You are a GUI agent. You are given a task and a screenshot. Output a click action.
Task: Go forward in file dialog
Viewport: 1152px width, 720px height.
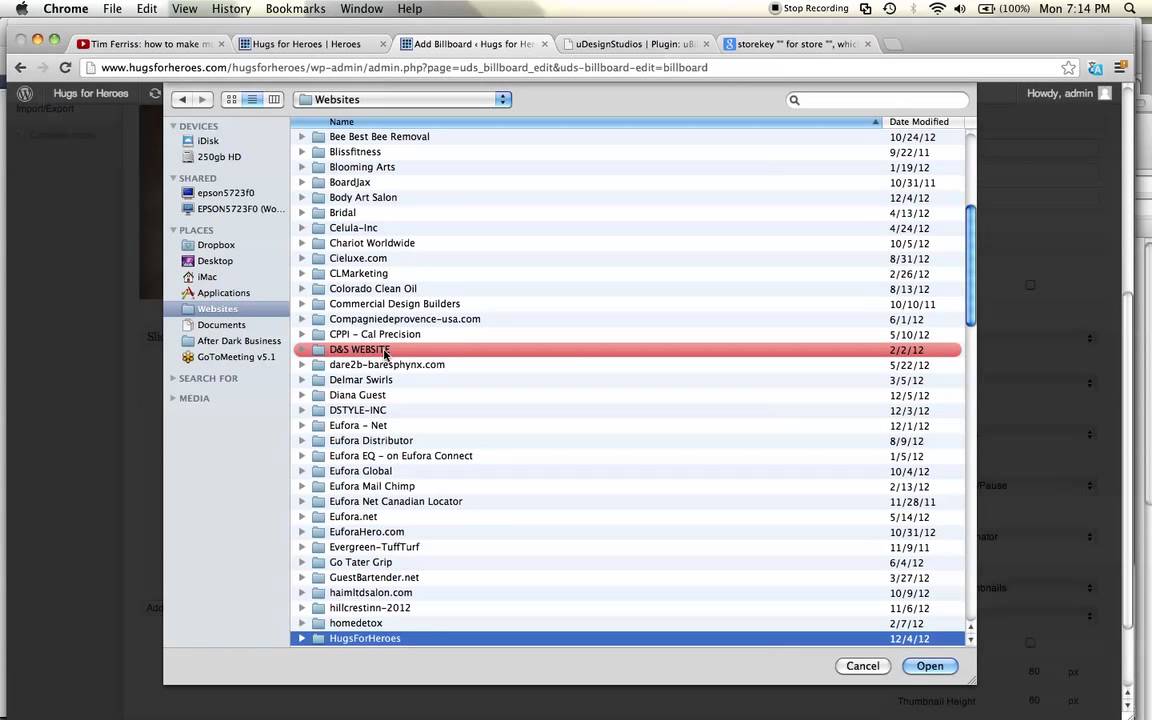click(x=203, y=99)
